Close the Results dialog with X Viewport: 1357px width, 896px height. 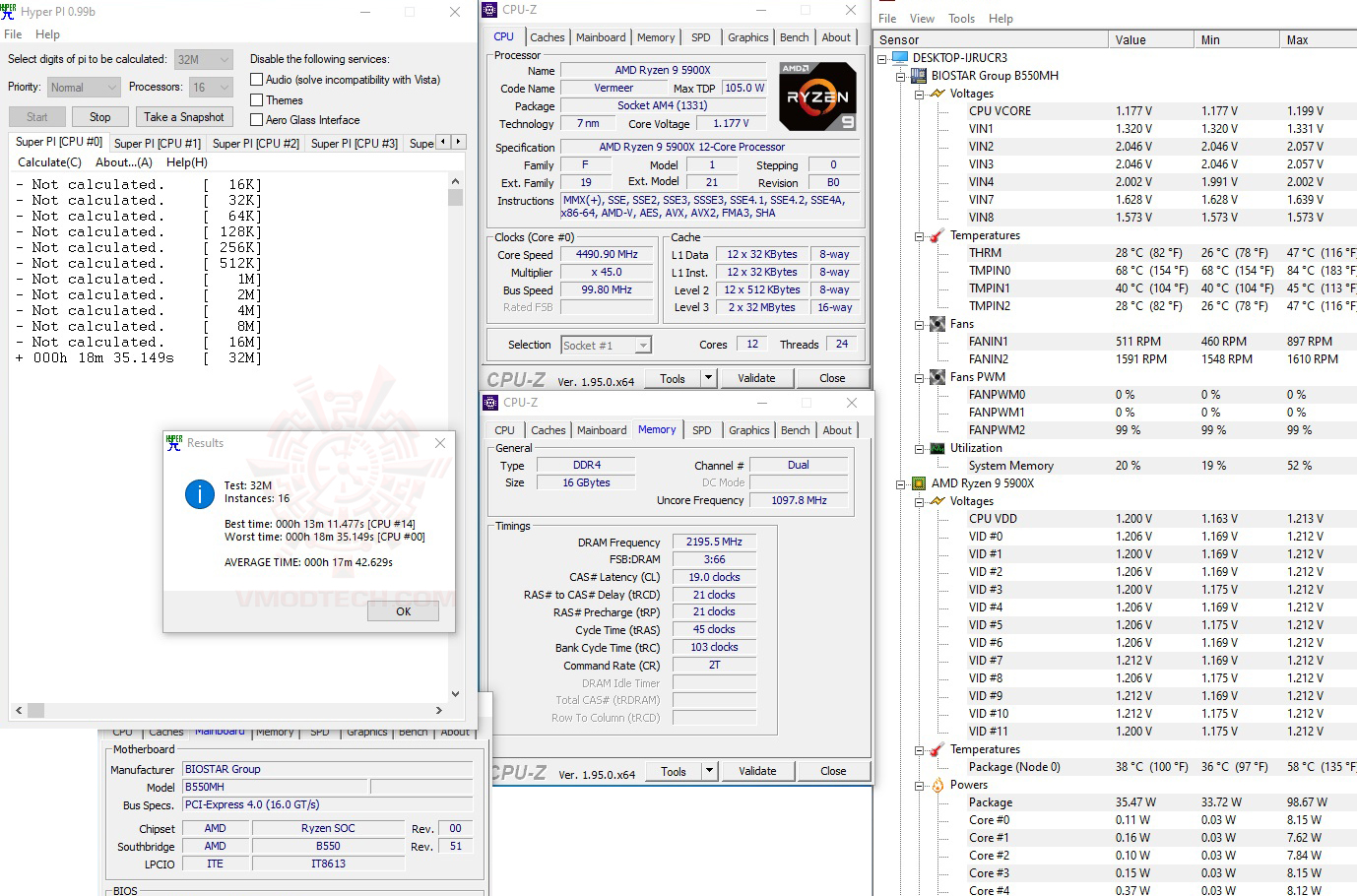pos(440,443)
